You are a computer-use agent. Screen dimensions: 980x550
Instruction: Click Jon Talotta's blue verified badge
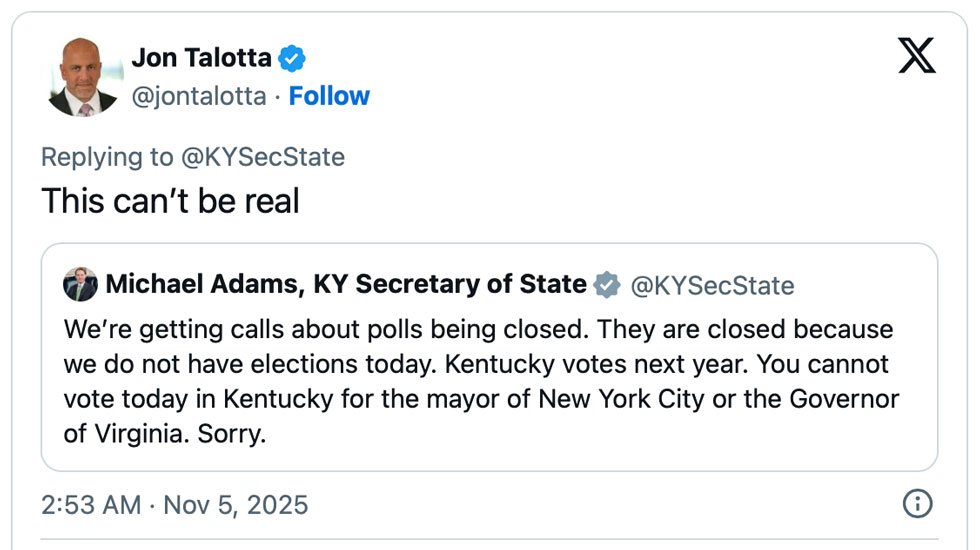click(x=291, y=58)
